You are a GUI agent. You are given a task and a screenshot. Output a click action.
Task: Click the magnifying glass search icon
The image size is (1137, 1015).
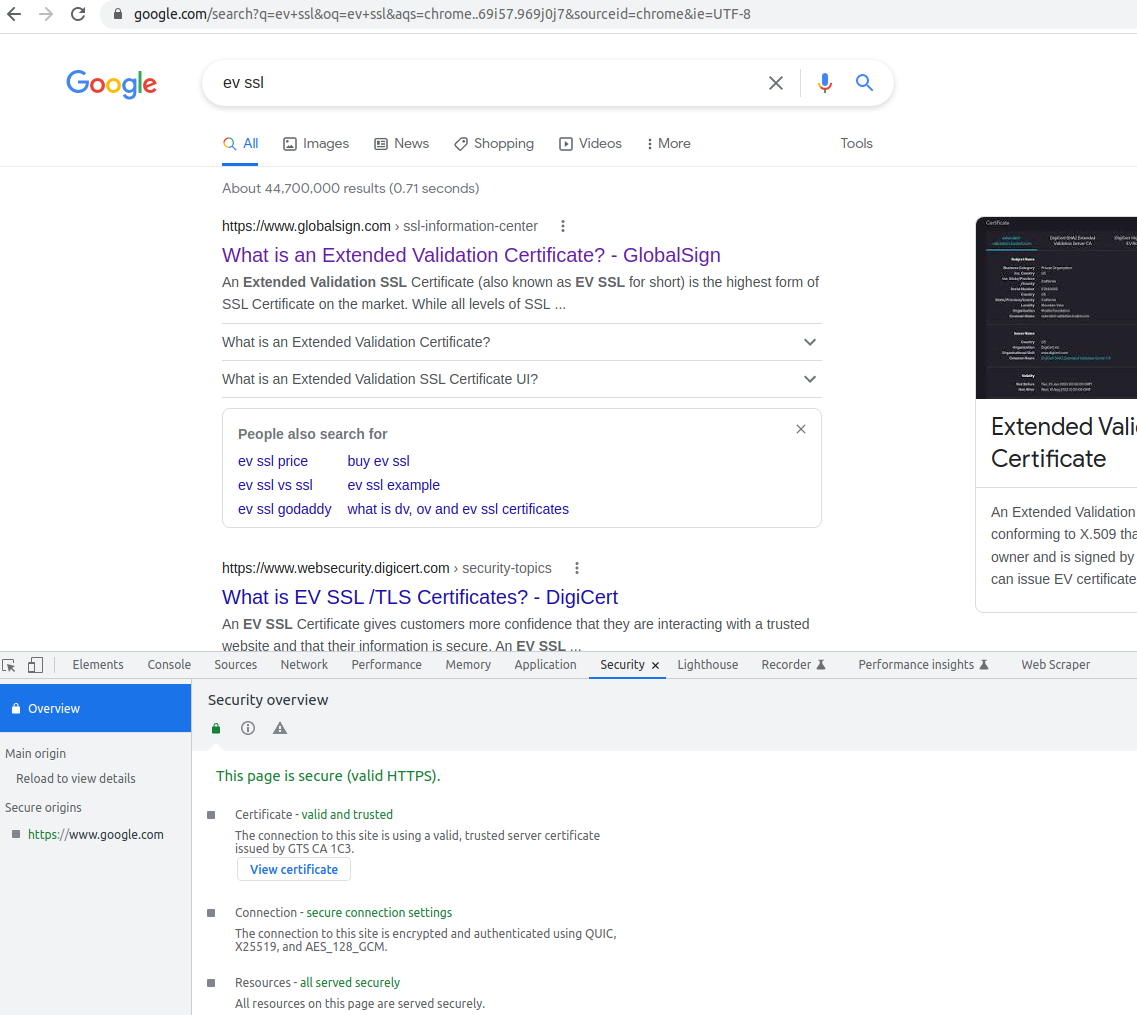tap(864, 83)
